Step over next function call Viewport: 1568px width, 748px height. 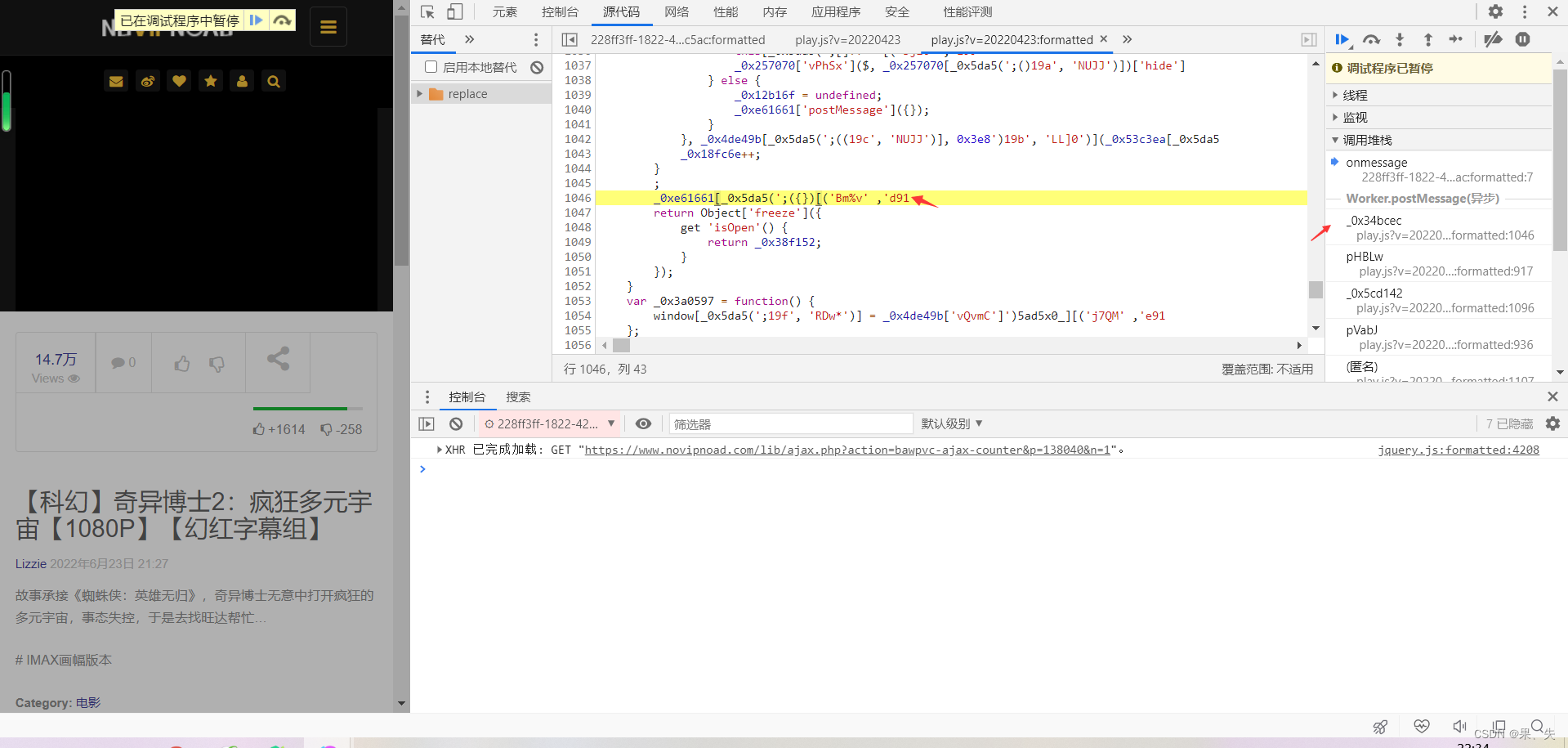click(1371, 39)
